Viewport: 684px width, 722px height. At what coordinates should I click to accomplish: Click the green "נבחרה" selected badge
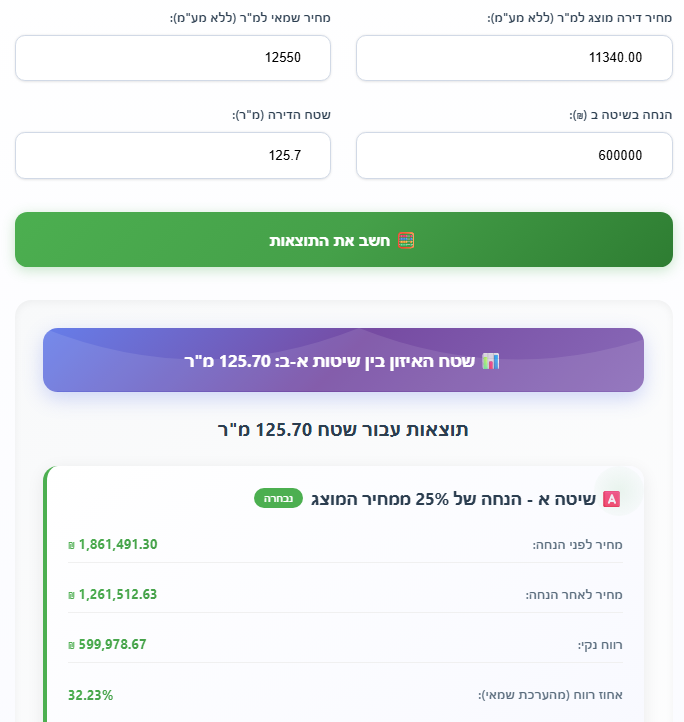[x=277, y=498]
